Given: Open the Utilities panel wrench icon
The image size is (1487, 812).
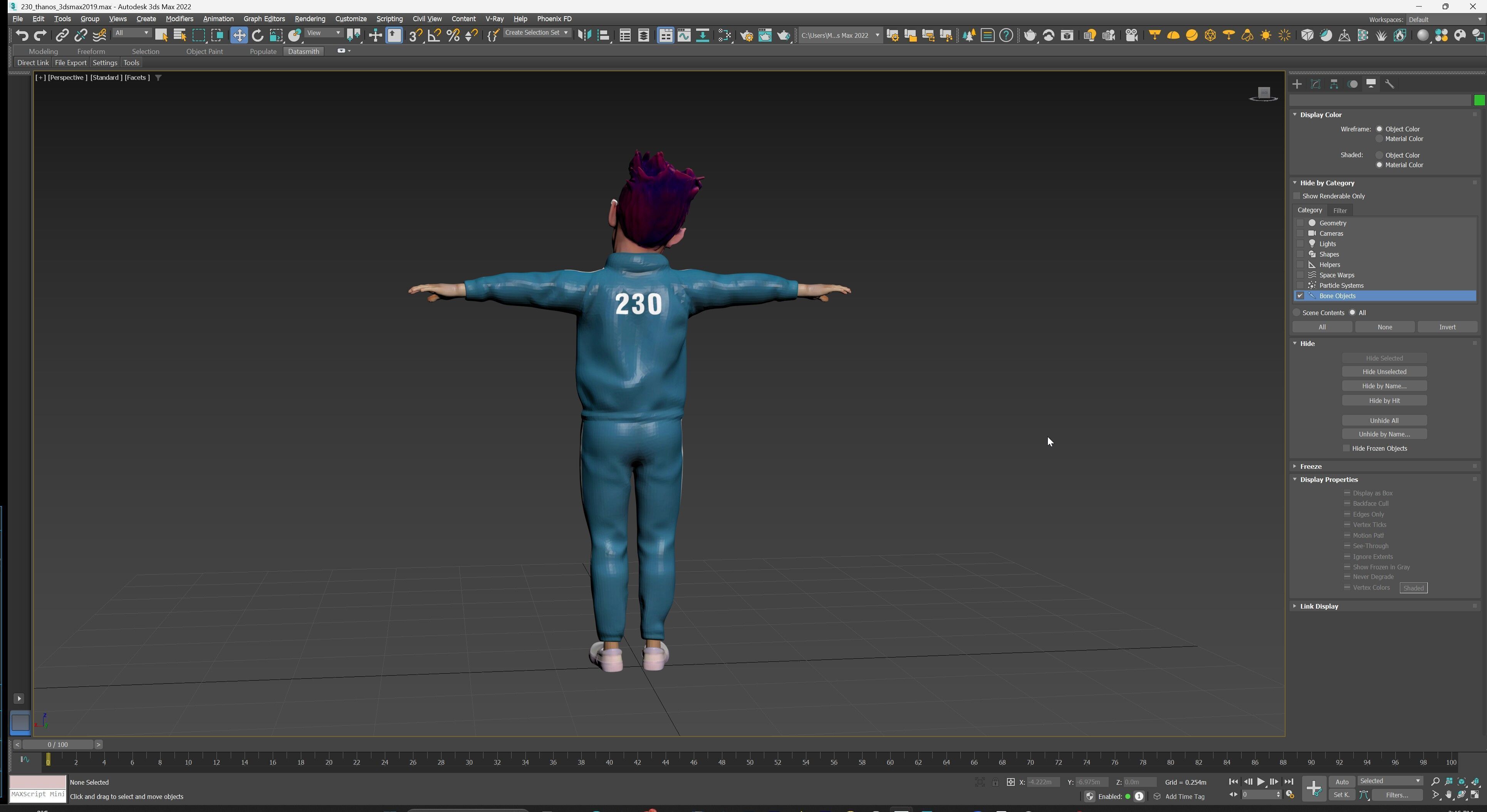Looking at the screenshot, I should (1390, 84).
